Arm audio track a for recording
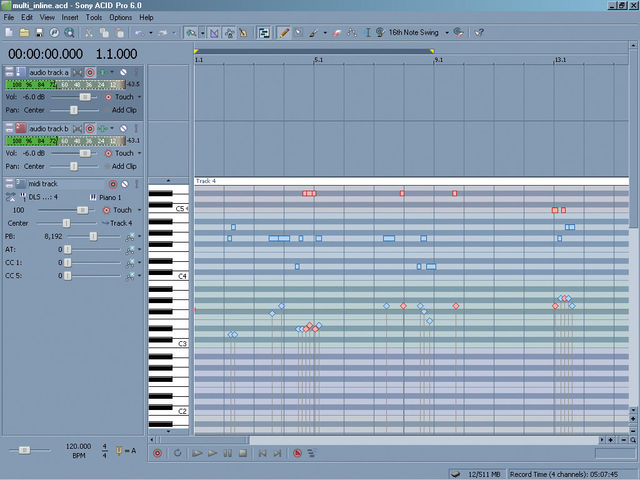 tap(90, 73)
